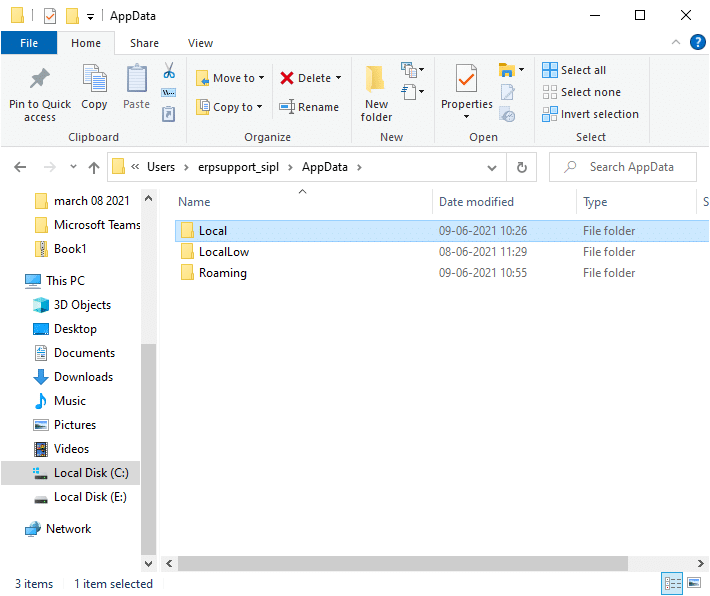
Task: Go up one folder level arrow
Action: [94, 168]
